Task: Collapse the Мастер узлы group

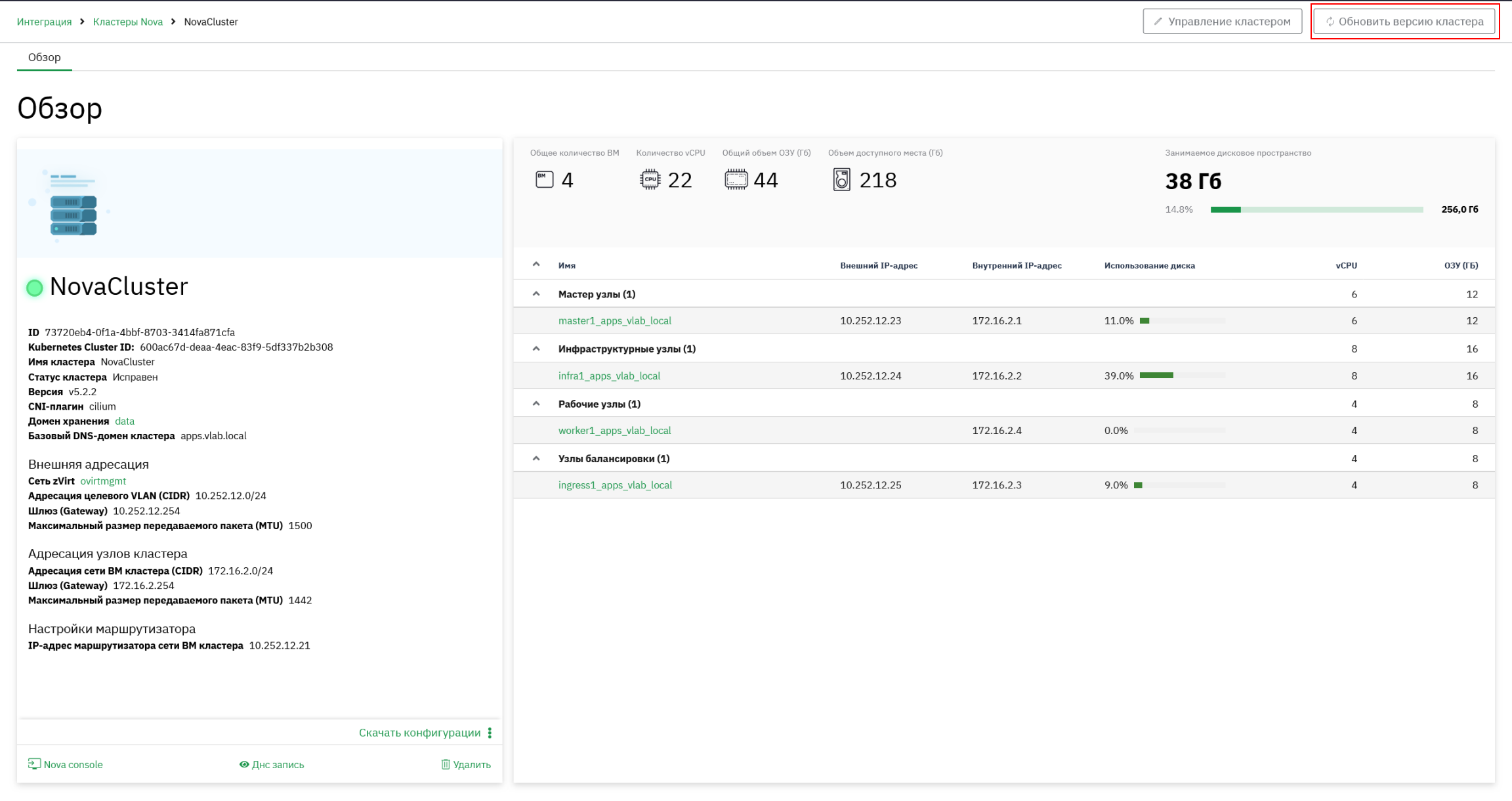Action: tap(536, 294)
